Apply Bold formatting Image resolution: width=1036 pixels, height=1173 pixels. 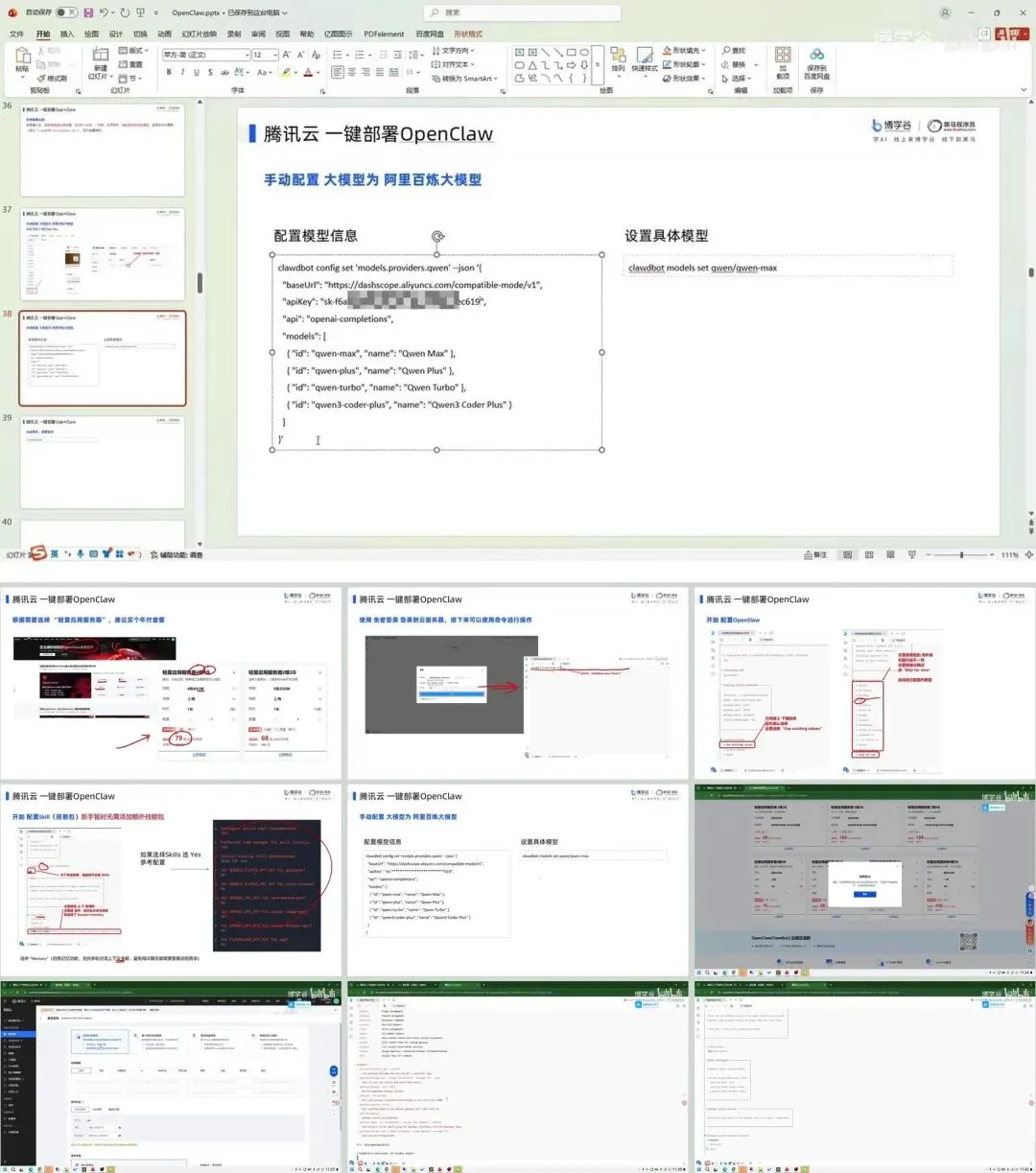point(168,72)
